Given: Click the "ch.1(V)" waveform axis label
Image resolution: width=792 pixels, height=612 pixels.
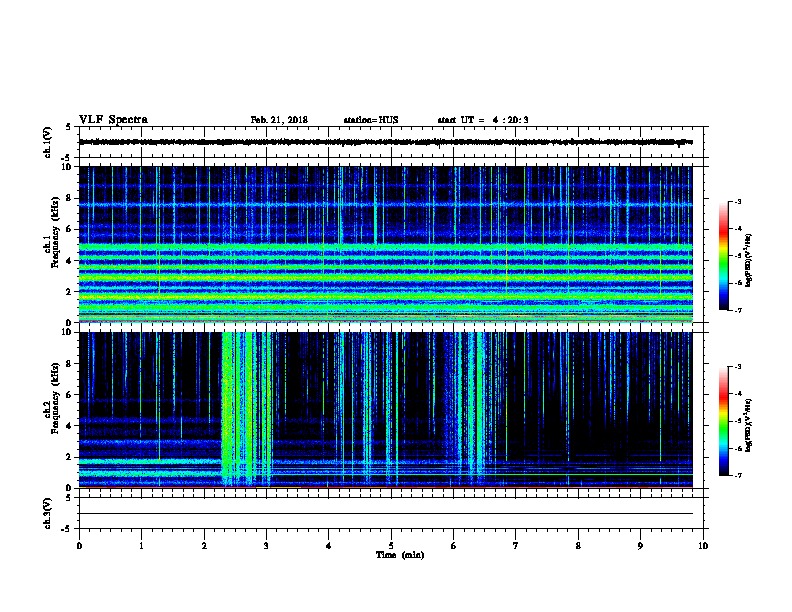Looking at the screenshot, I should coord(48,142).
